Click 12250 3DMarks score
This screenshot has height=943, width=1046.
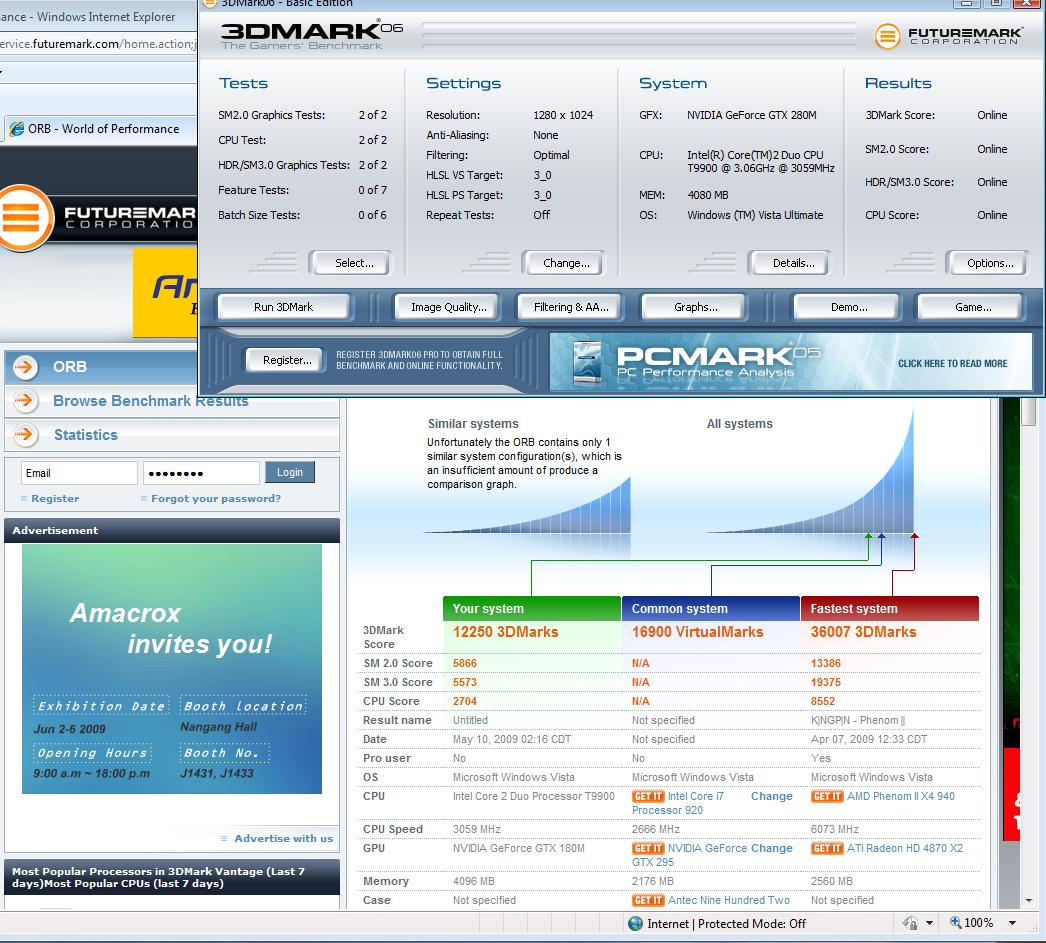pyautogui.click(x=506, y=632)
